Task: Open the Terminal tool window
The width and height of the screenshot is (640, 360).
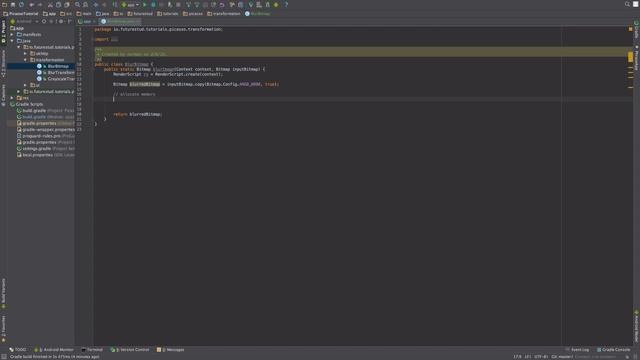Action: 92,350
